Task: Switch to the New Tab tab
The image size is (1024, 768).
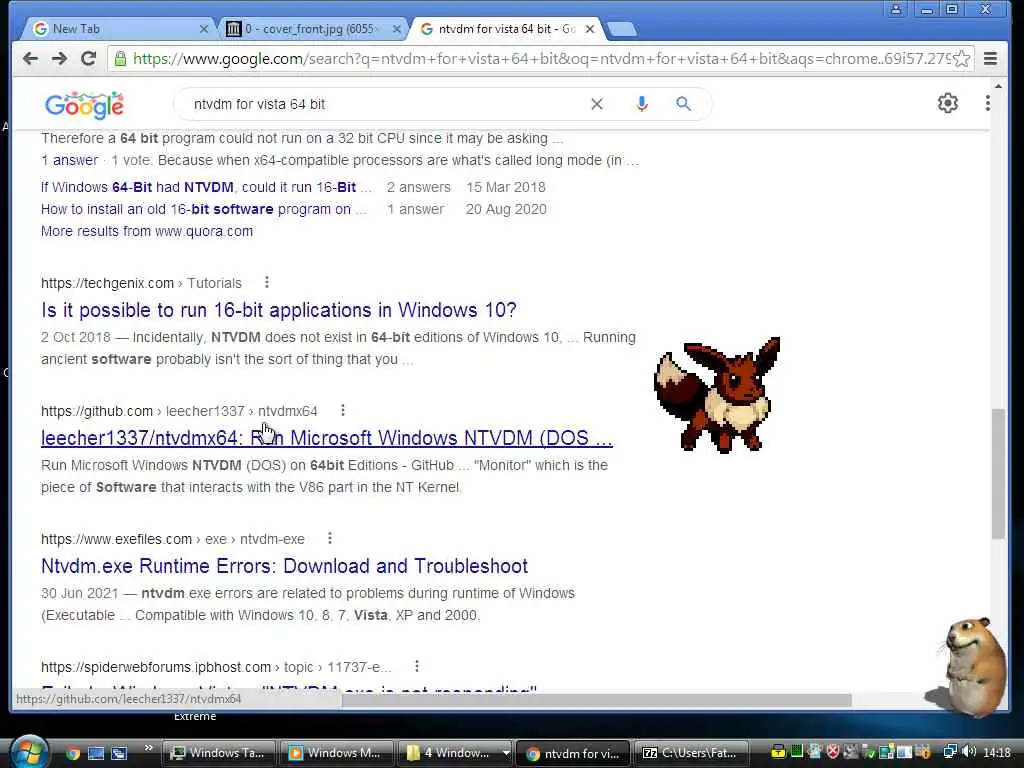Action: [x=118, y=29]
